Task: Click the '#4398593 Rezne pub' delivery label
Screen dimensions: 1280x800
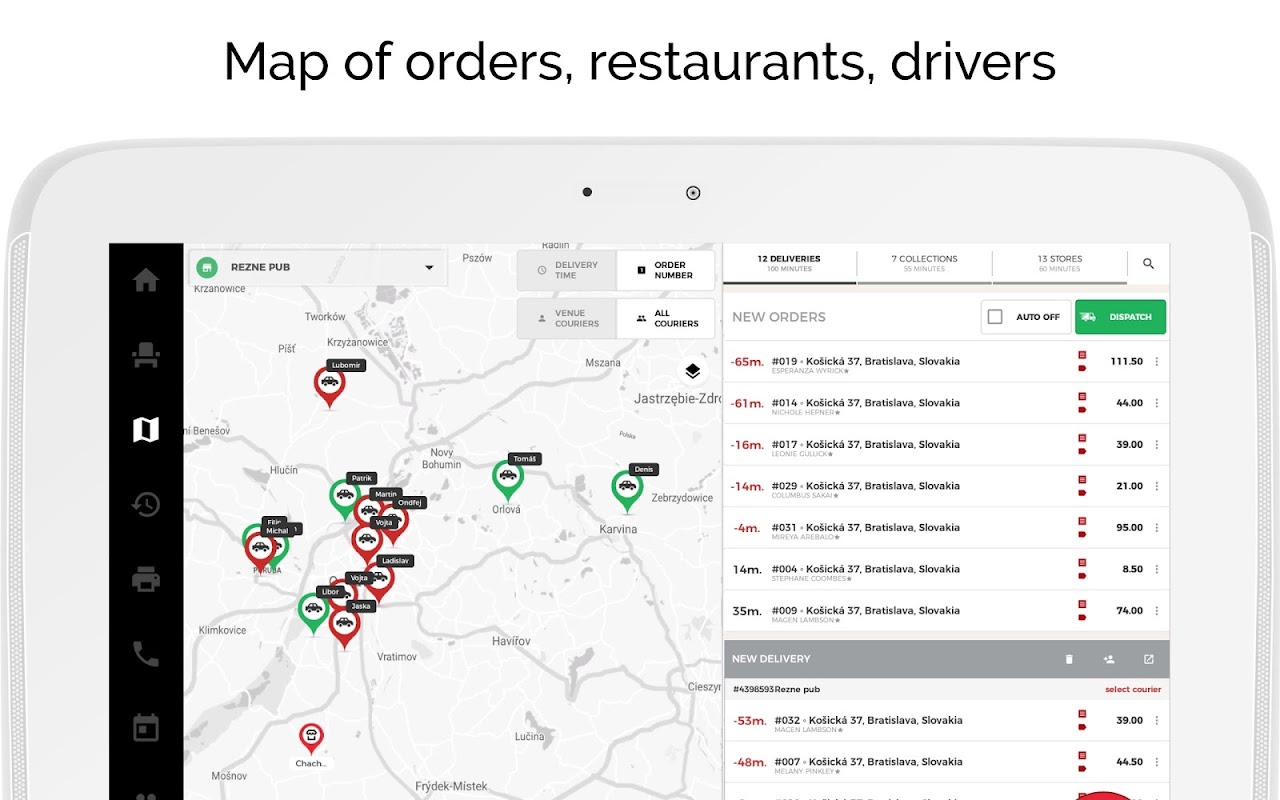Action: click(x=777, y=690)
